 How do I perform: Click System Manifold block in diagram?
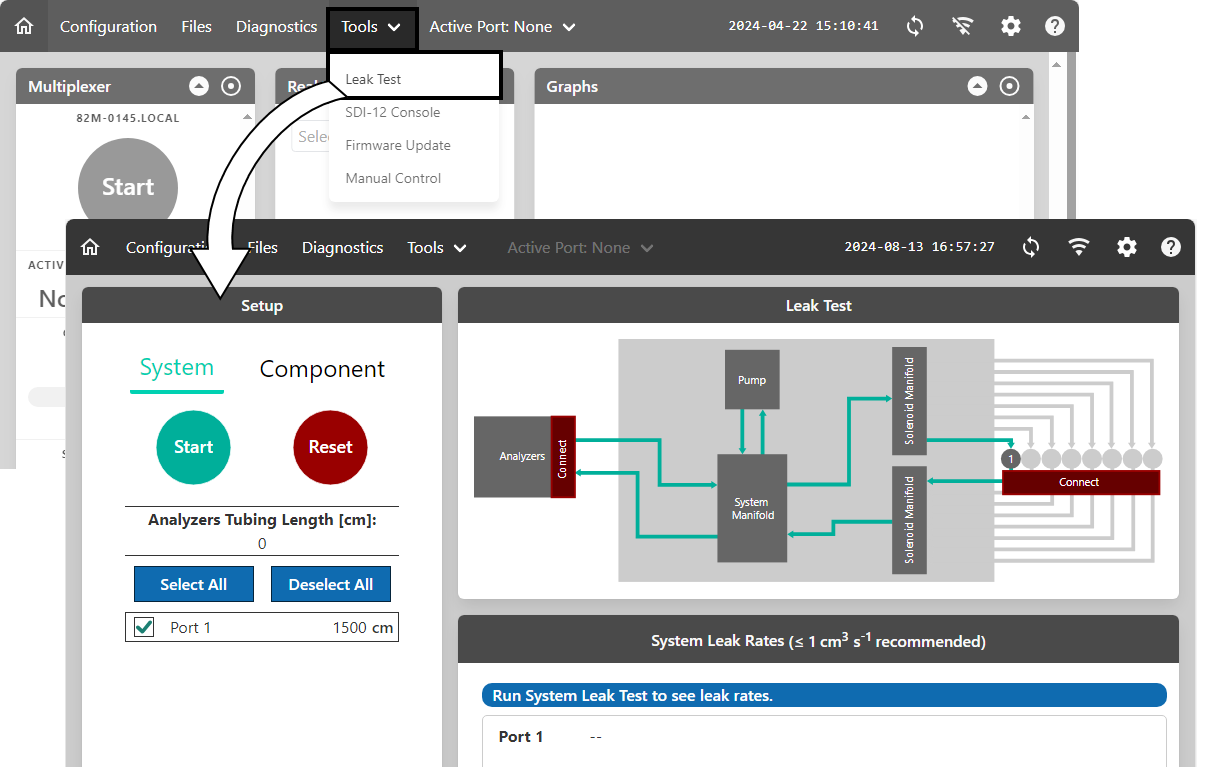coord(752,508)
